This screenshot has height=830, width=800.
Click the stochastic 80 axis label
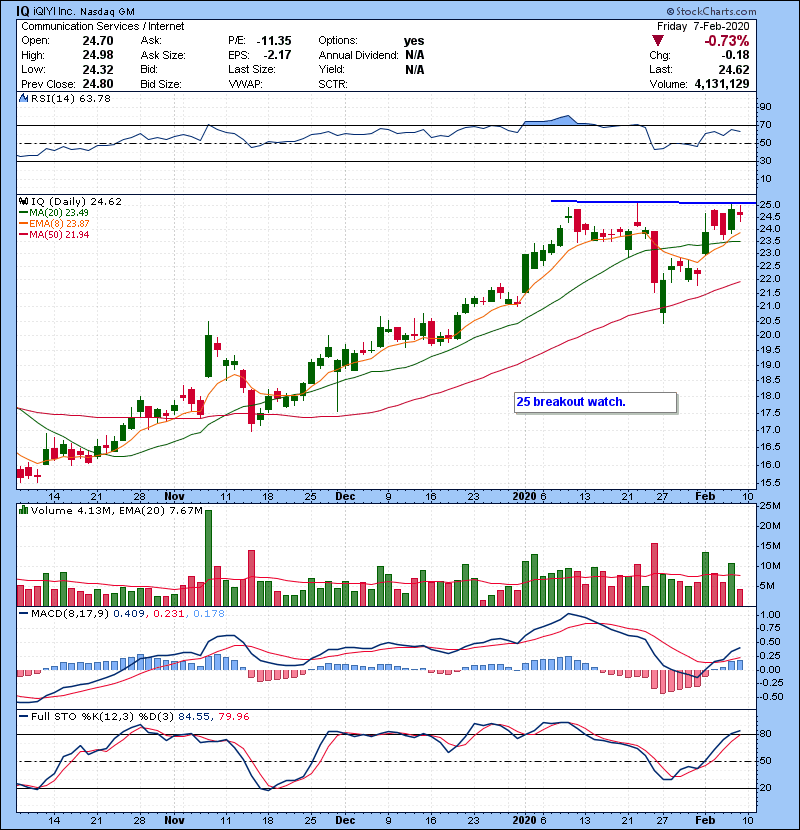[766, 734]
